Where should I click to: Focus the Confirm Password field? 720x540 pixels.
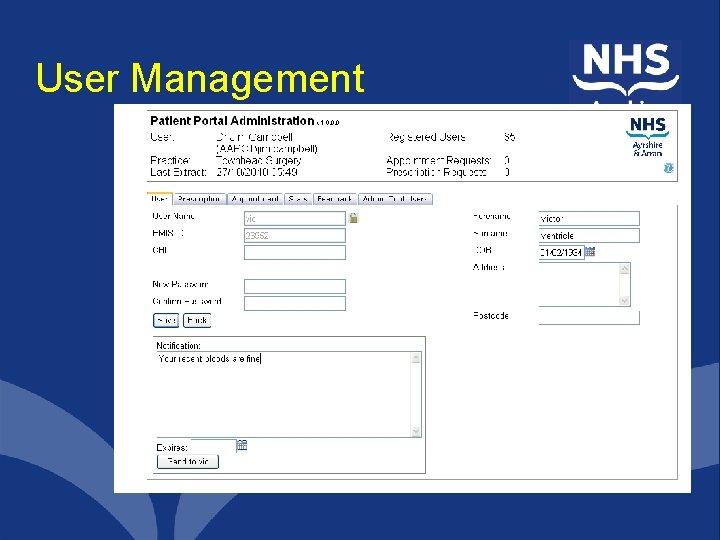(295, 304)
